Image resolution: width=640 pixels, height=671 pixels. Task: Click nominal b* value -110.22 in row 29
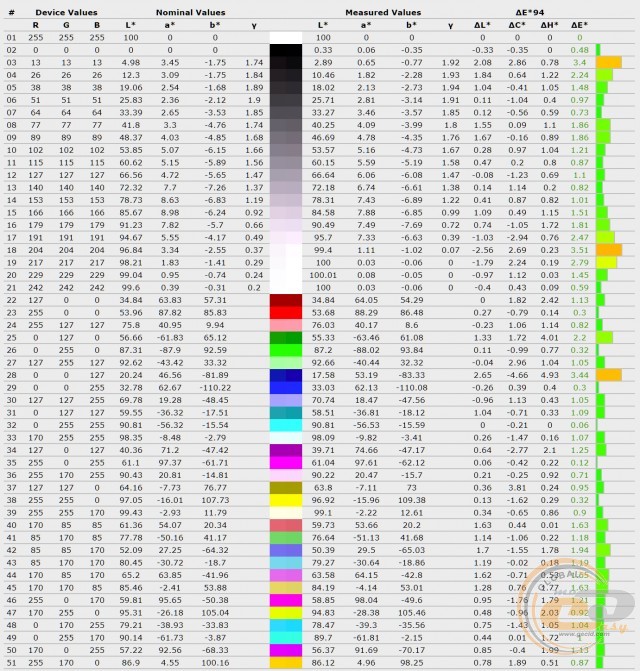[215, 388]
